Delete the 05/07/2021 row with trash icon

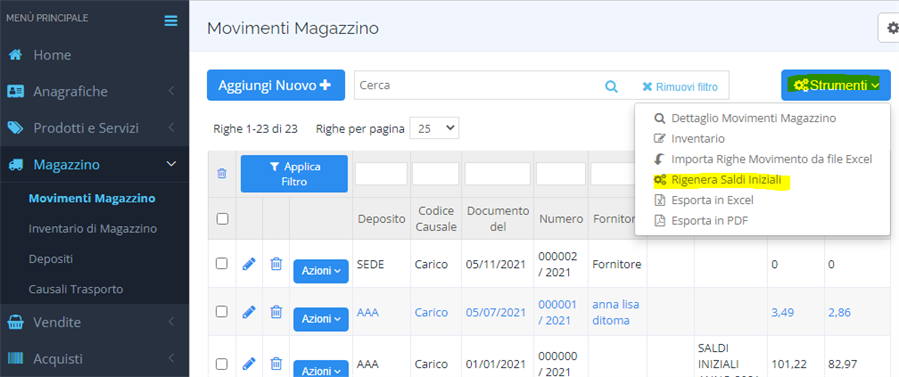click(x=276, y=312)
